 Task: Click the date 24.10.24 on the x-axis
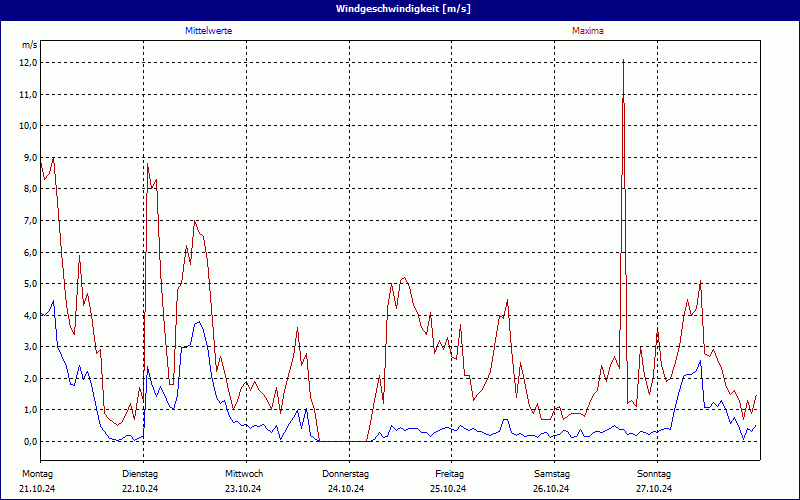coord(346,489)
